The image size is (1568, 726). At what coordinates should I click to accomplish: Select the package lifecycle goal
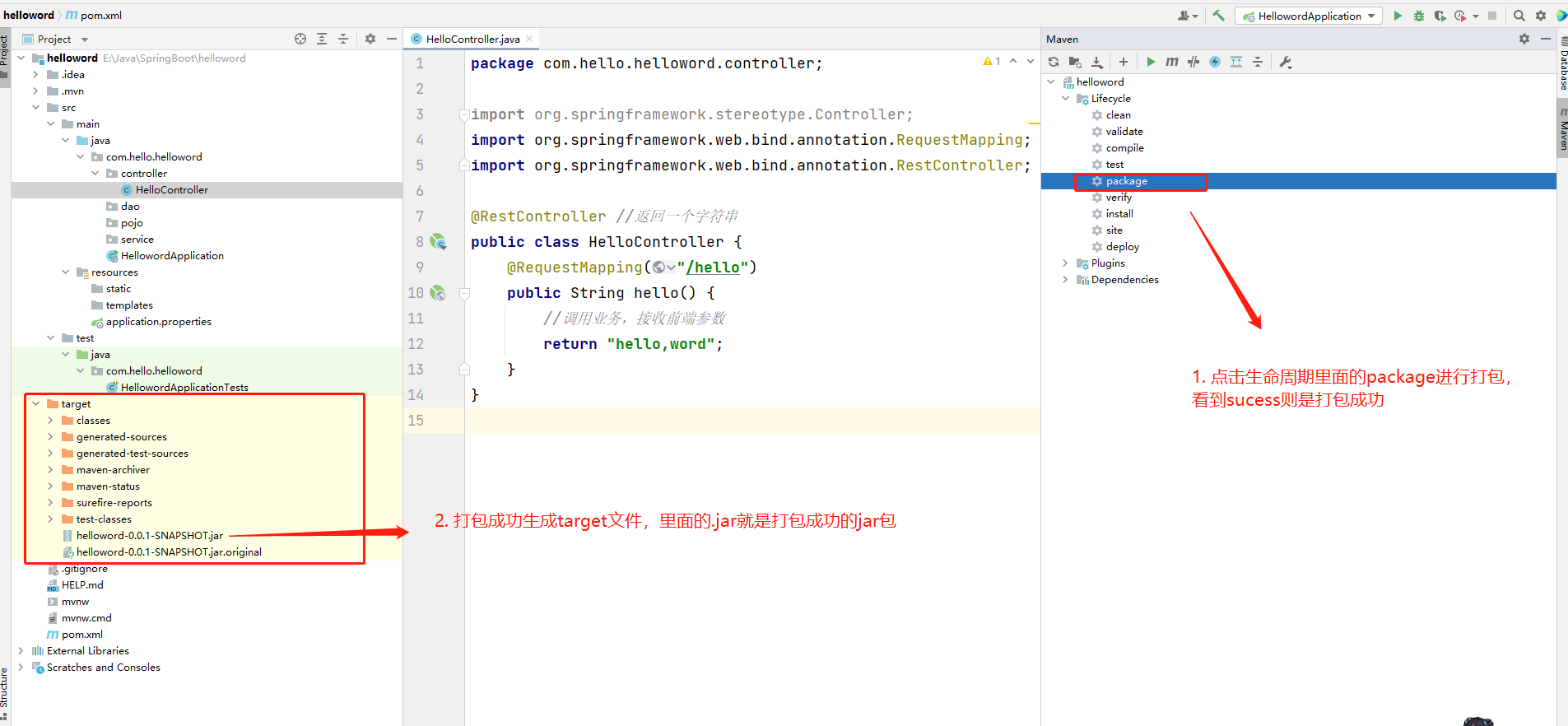pyautogui.click(x=1126, y=181)
